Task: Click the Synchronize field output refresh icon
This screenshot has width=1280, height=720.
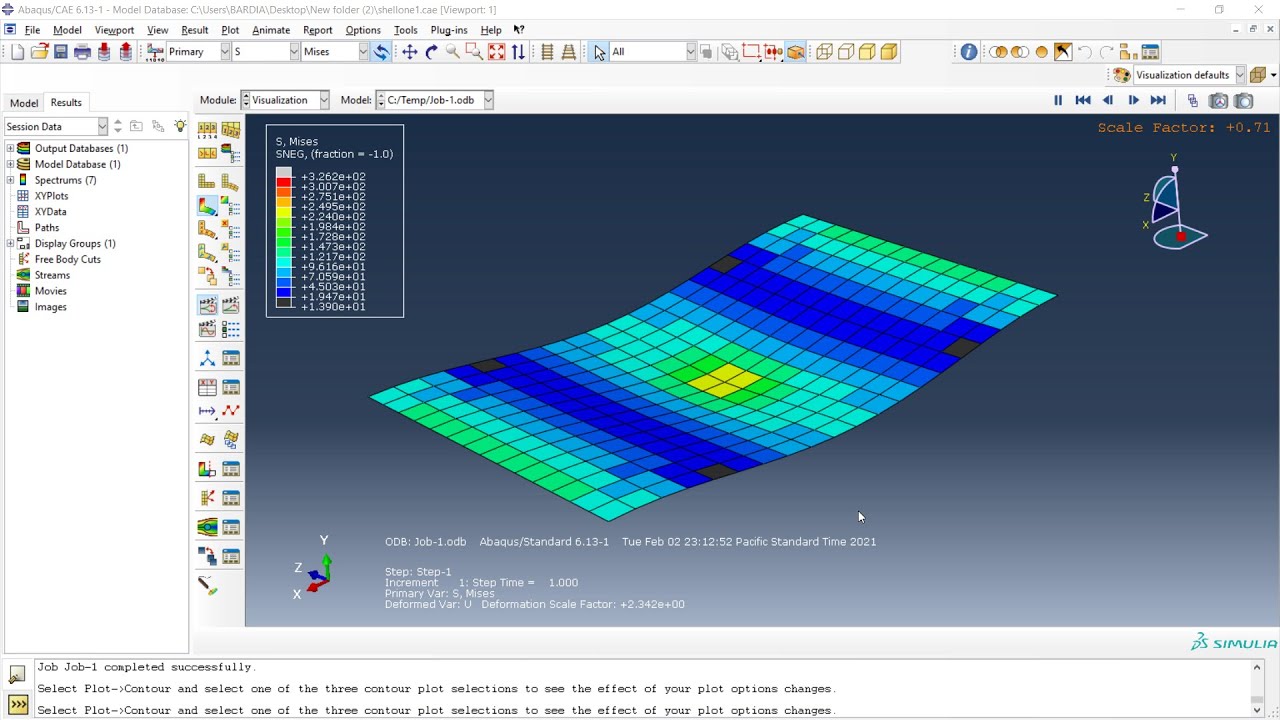Action: [x=381, y=52]
